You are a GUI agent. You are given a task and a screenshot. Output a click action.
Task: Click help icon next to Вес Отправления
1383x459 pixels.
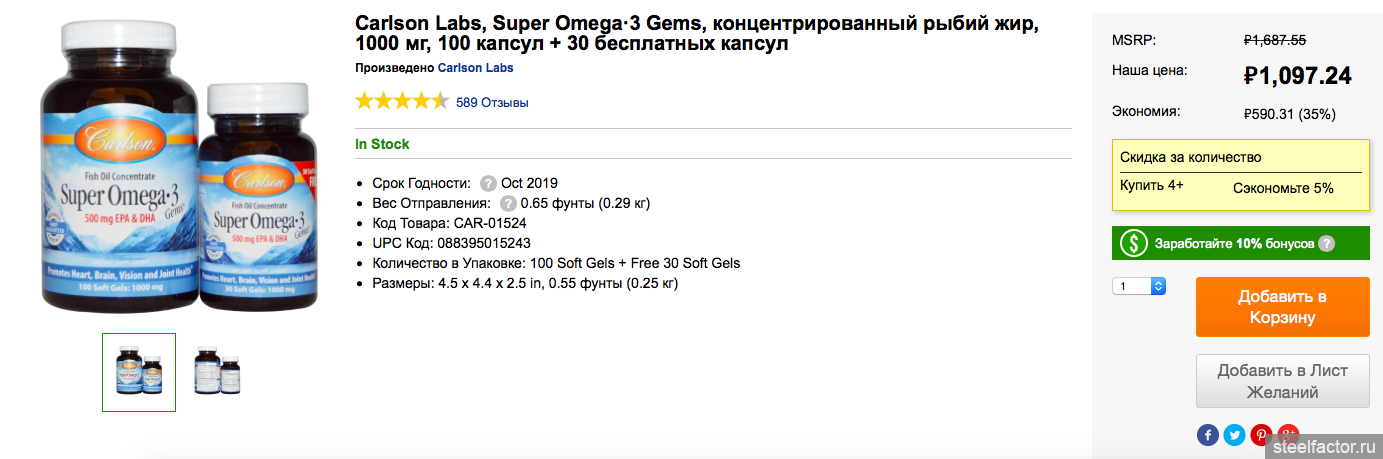pos(508,203)
